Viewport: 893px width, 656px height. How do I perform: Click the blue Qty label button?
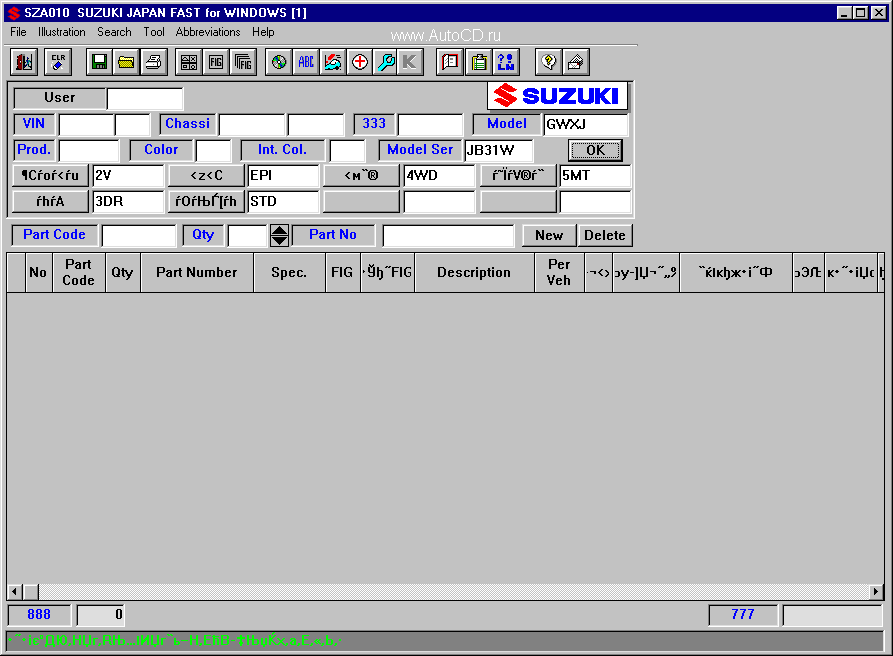pos(203,235)
